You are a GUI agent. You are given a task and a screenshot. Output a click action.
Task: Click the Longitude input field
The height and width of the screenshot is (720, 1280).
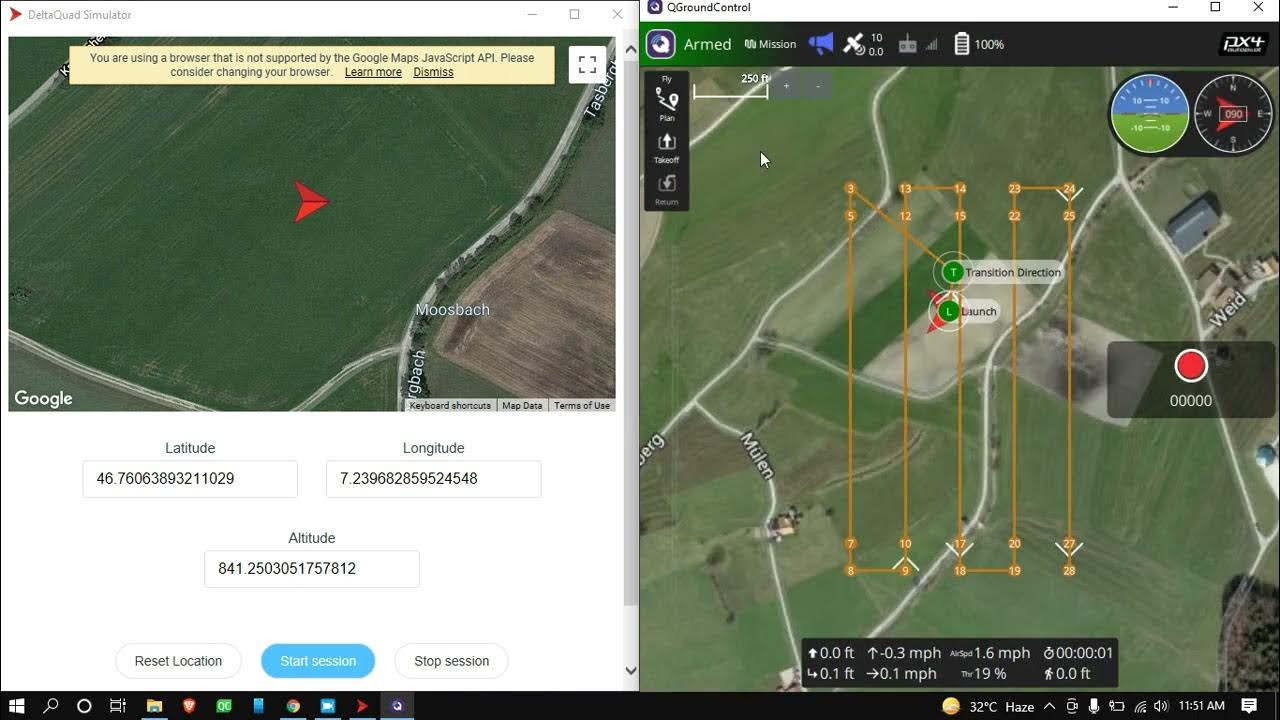[434, 479]
